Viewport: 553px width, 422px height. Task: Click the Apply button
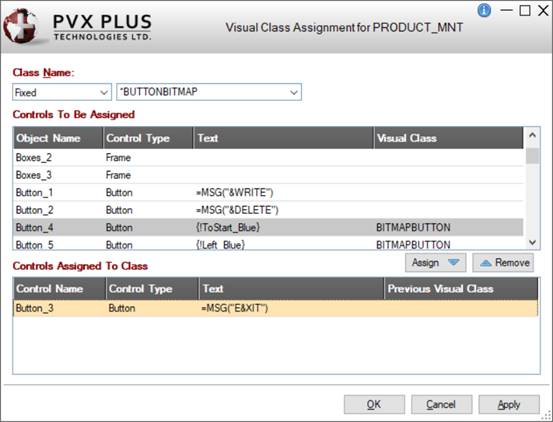(x=509, y=404)
